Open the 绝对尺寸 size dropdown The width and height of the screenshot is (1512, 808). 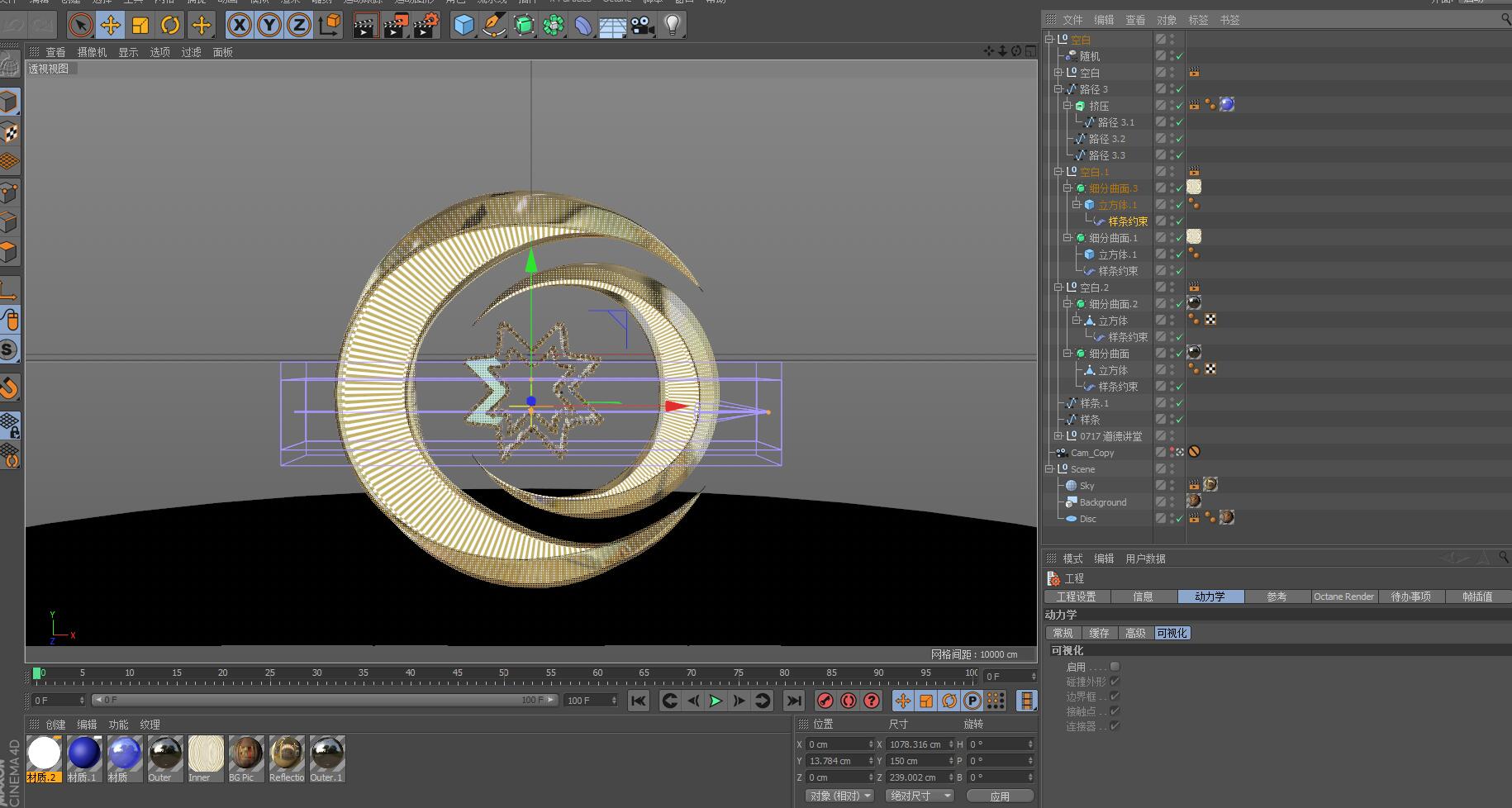click(919, 796)
